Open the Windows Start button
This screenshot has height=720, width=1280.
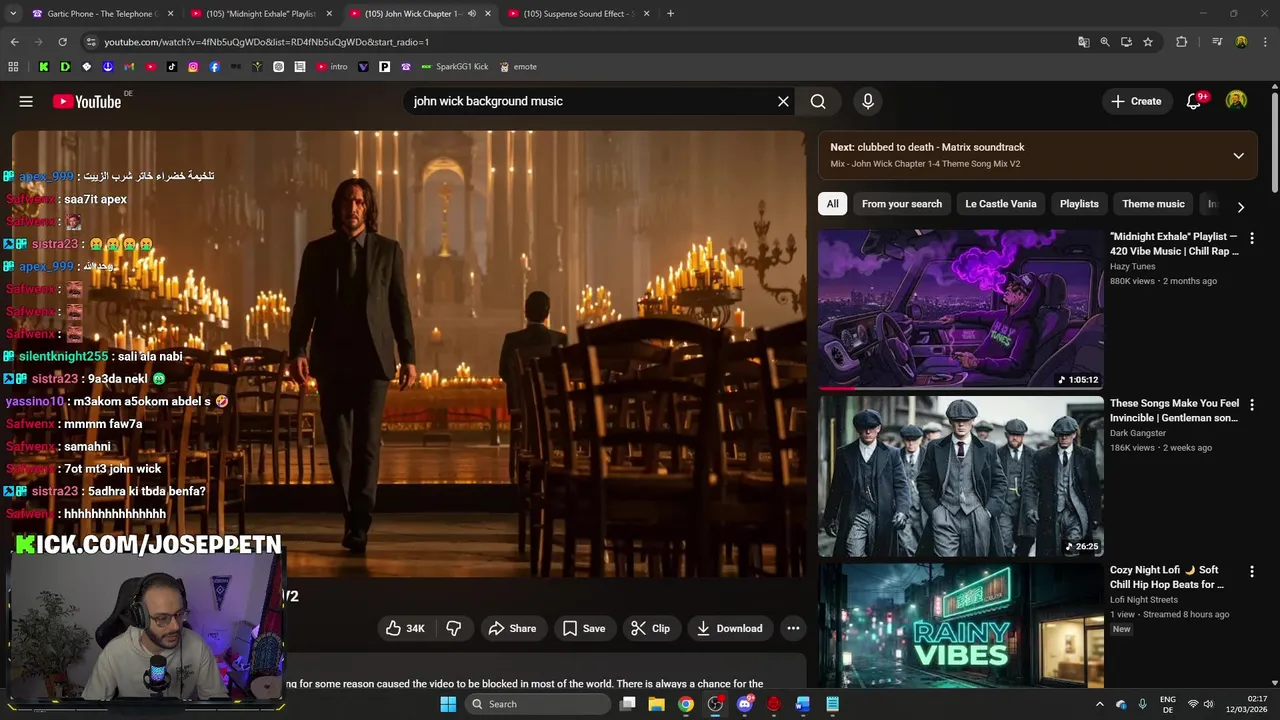pyautogui.click(x=448, y=704)
